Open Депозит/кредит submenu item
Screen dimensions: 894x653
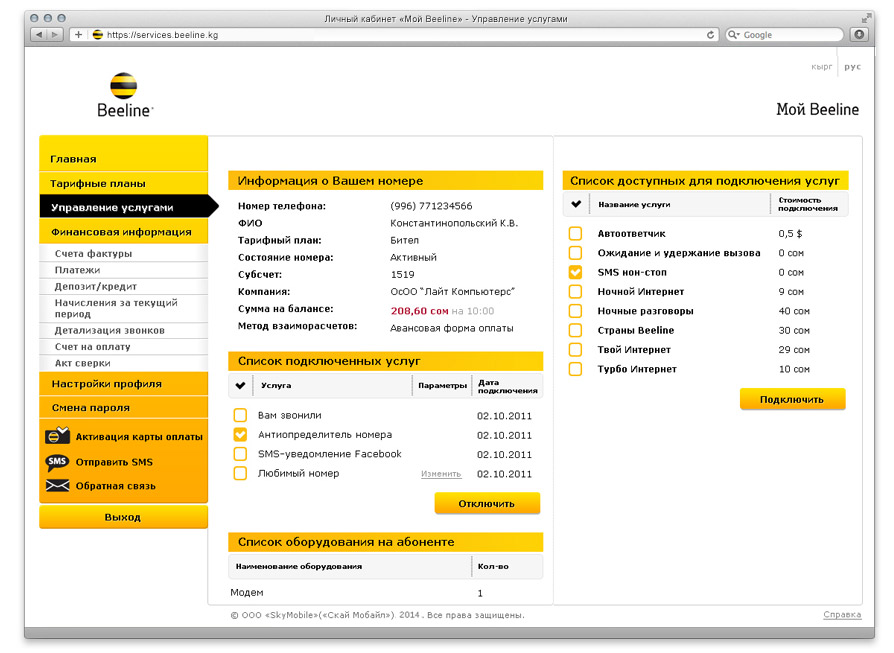click(124, 286)
